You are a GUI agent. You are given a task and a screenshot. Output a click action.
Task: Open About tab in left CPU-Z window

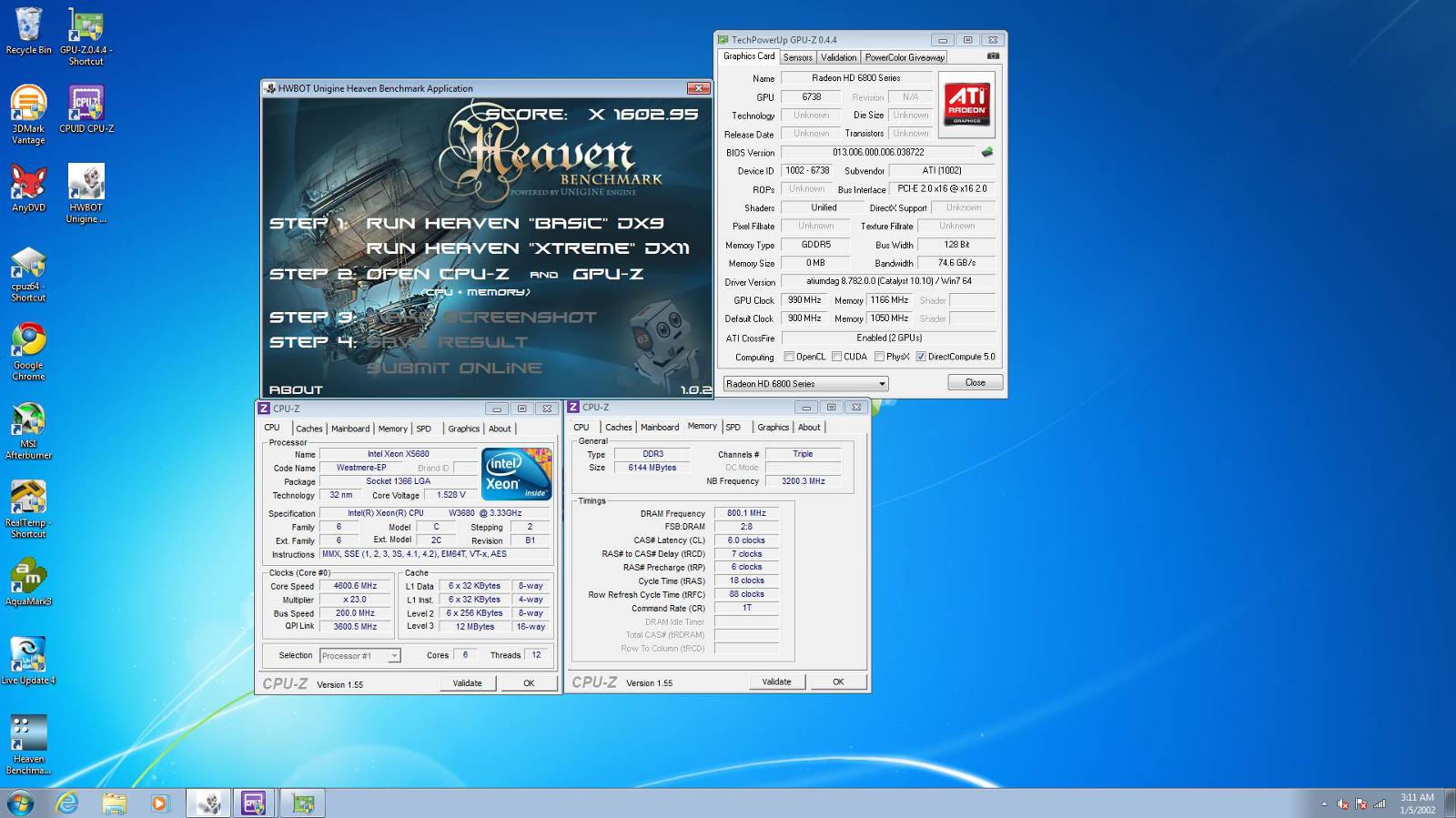[500, 429]
